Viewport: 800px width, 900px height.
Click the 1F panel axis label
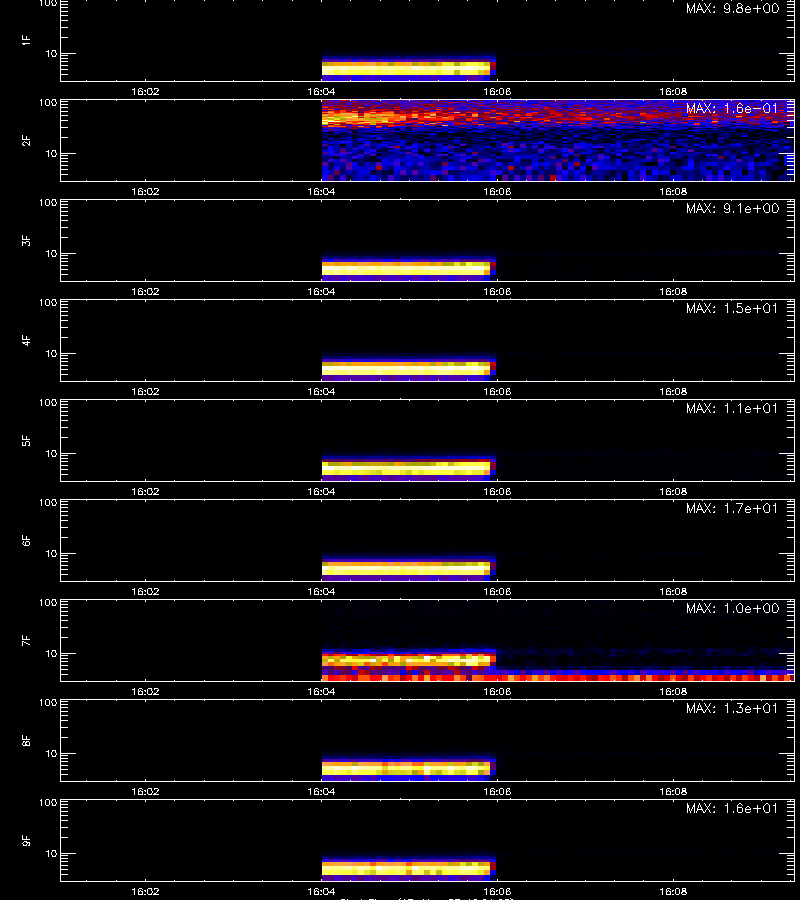point(26,40)
